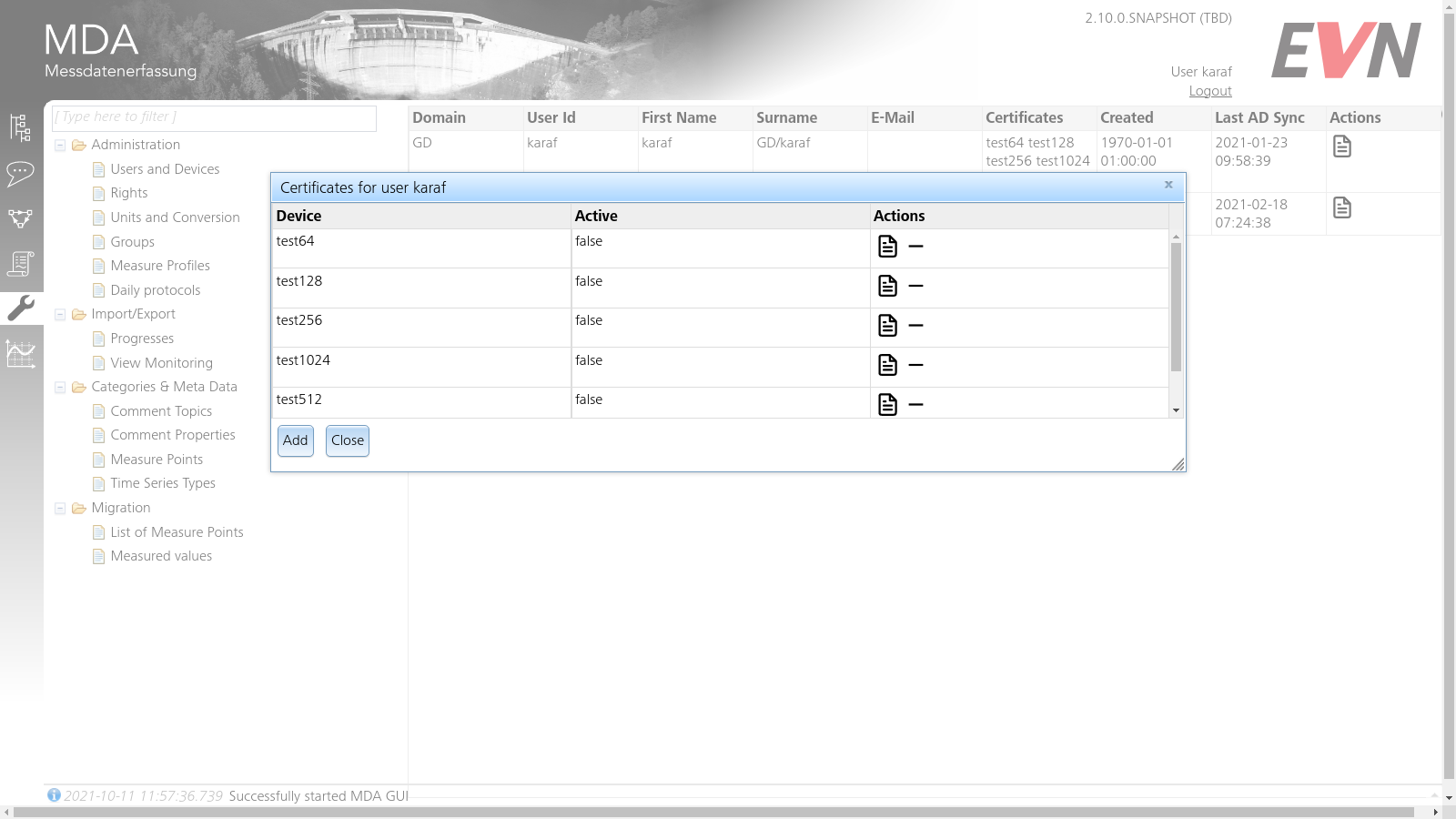1456x819 pixels.
Task: Open the measurement chart icon in sidebar
Action: tap(22, 354)
